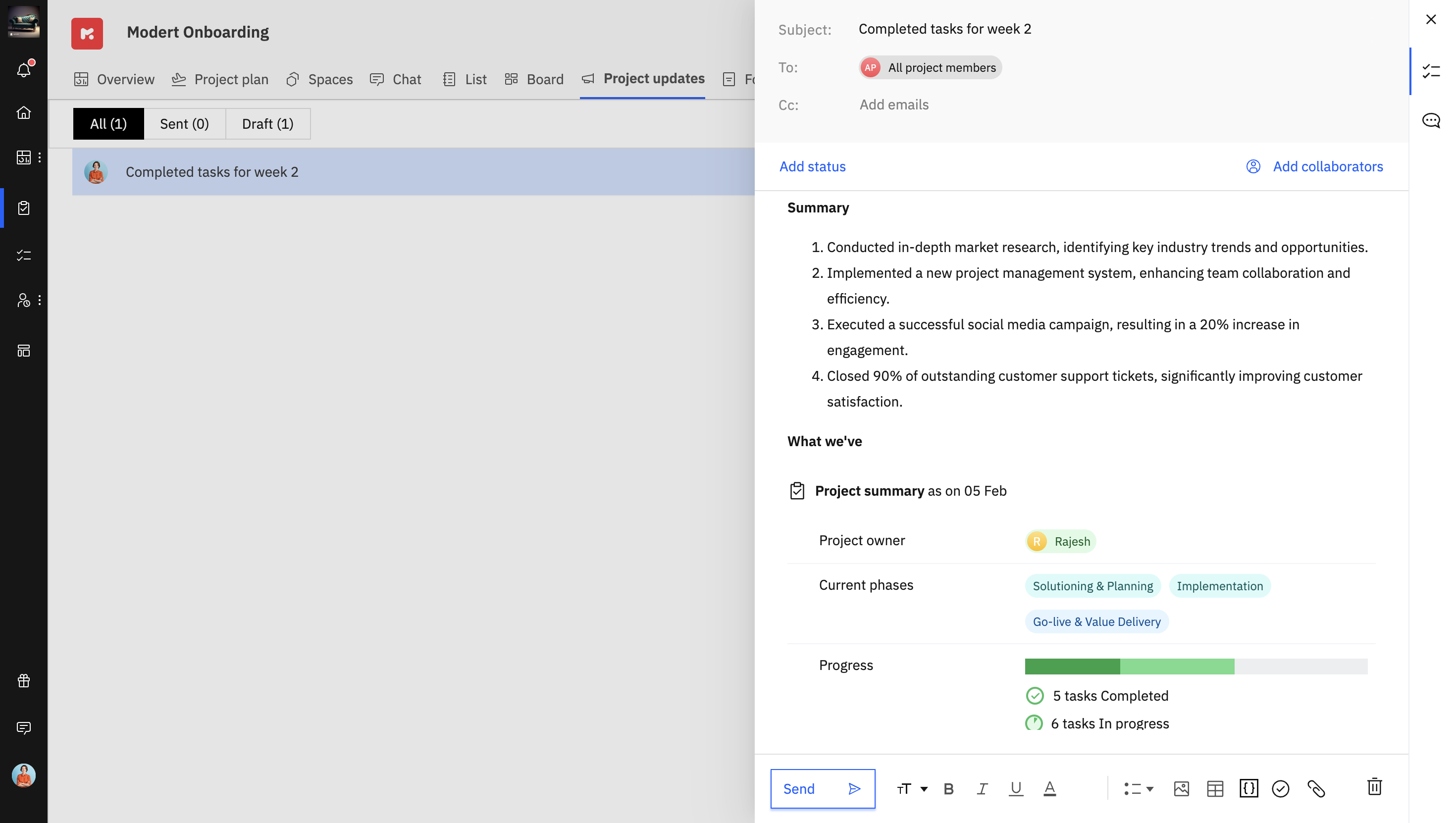Expand the text size dropdown
The width and height of the screenshot is (1456, 823).
pos(924,788)
